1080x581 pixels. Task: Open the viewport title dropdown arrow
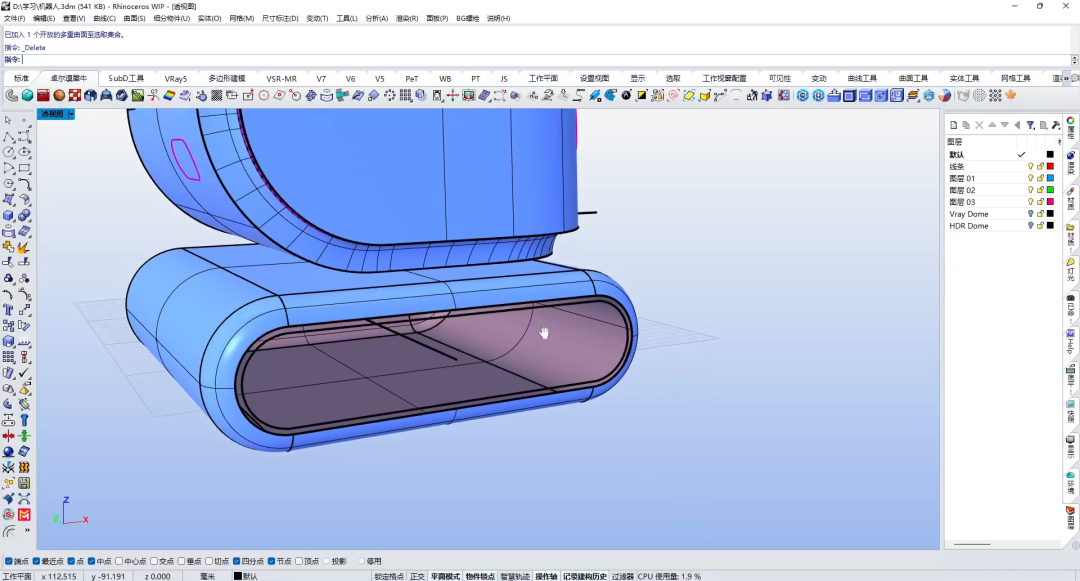click(71, 114)
